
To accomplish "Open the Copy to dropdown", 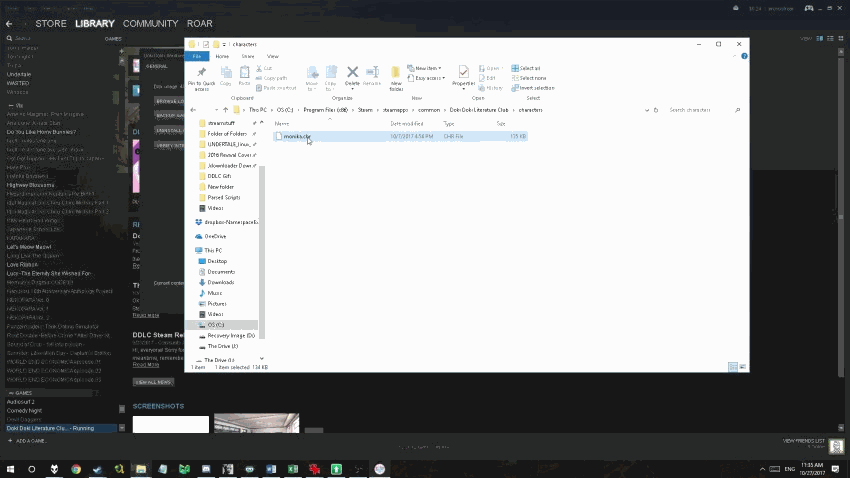I will [x=331, y=77].
